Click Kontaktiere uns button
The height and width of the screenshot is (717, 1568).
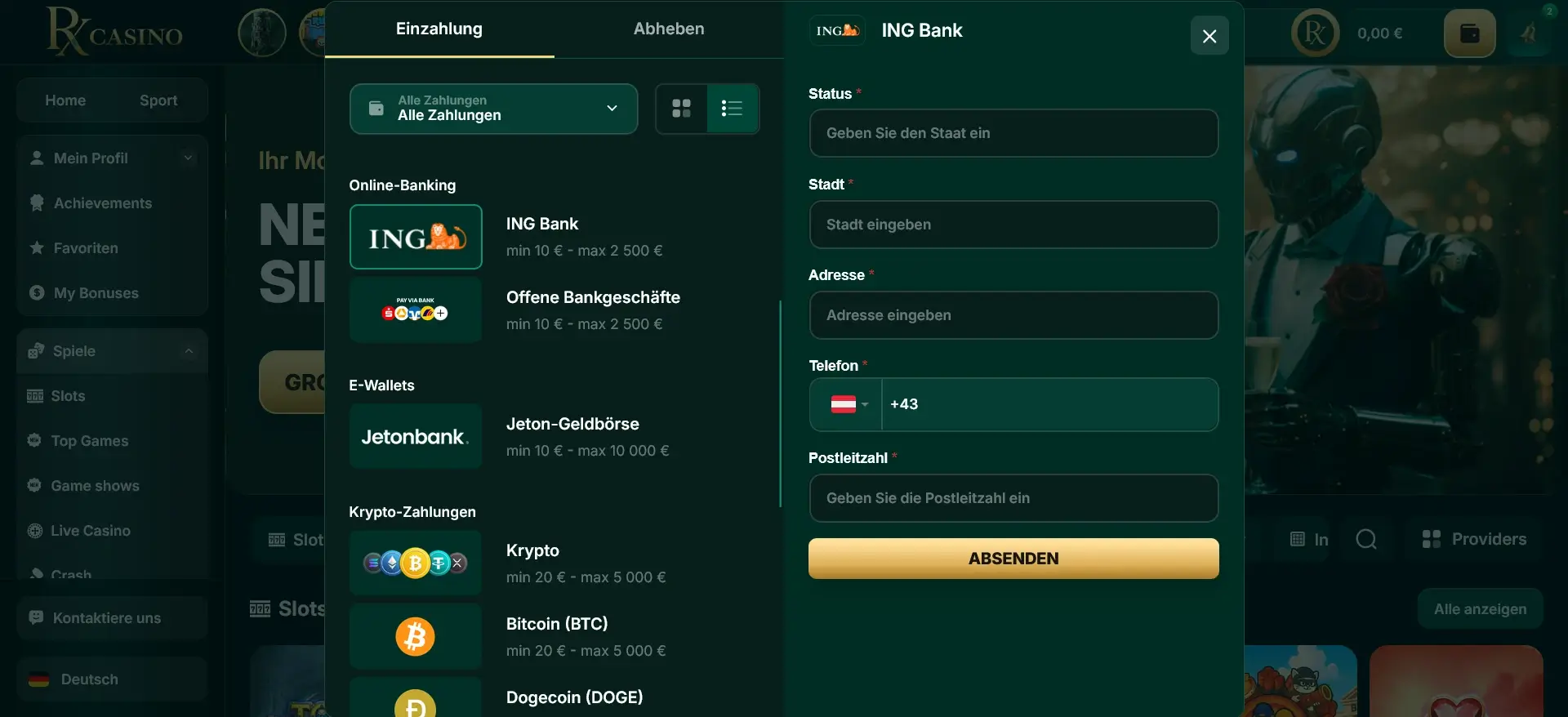click(x=112, y=618)
